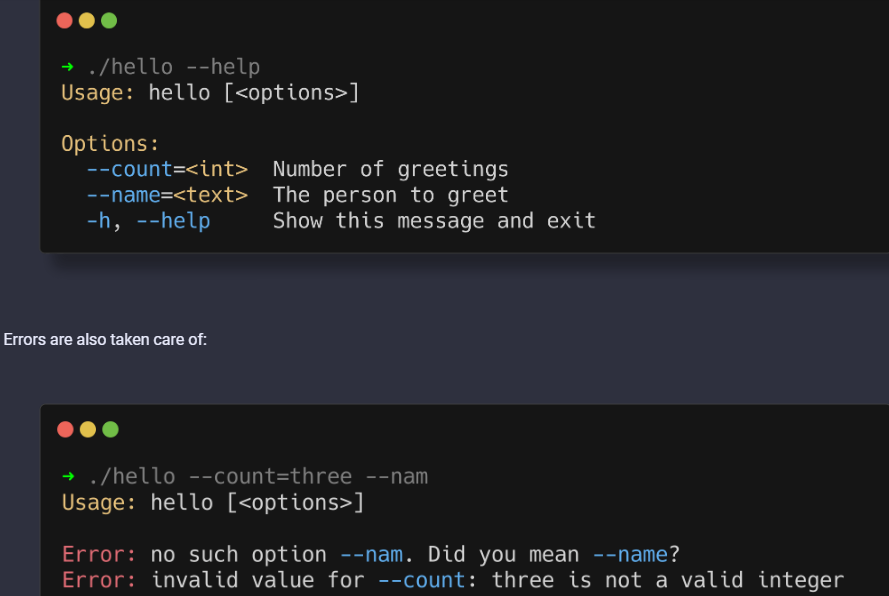Viewport: 889px width, 596px height.
Task: Click the red Error: label for no such option
Action: (99, 554)
